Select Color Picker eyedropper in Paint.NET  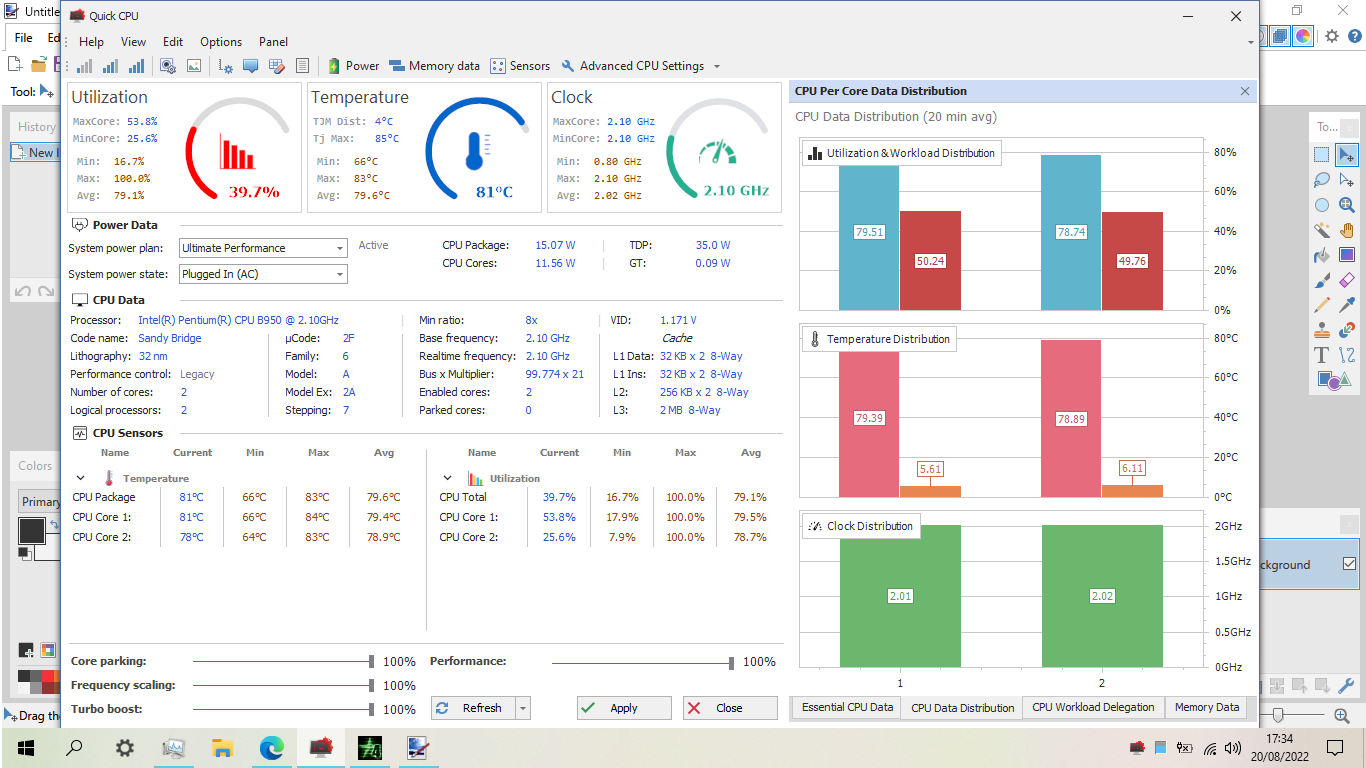pyautogui.click(x=1347, y=305)
